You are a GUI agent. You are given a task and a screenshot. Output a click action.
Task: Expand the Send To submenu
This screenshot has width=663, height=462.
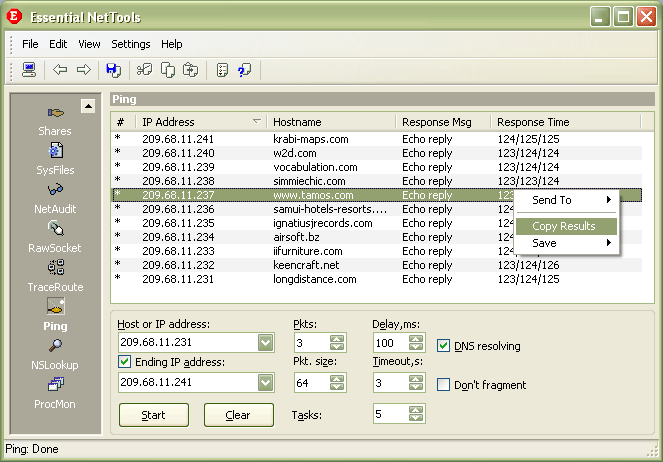[x=567, y=200]
